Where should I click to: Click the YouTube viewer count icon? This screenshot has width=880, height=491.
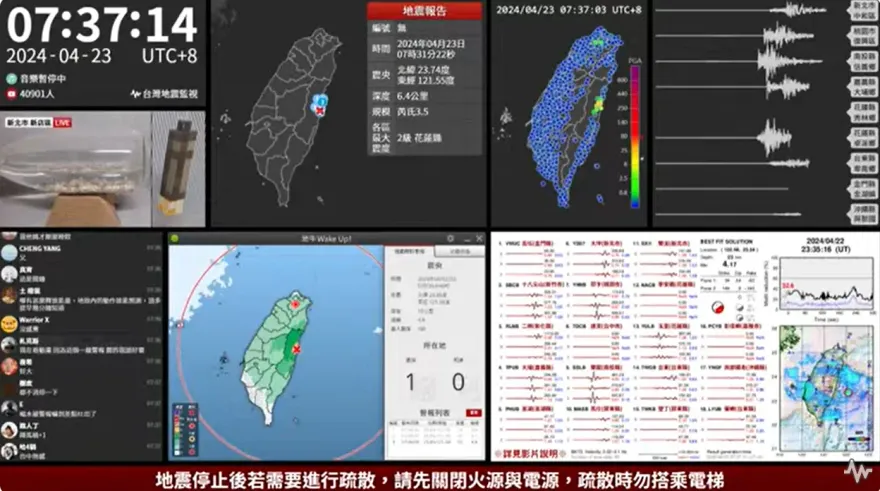pyautogui.click(x=12, y=94)
